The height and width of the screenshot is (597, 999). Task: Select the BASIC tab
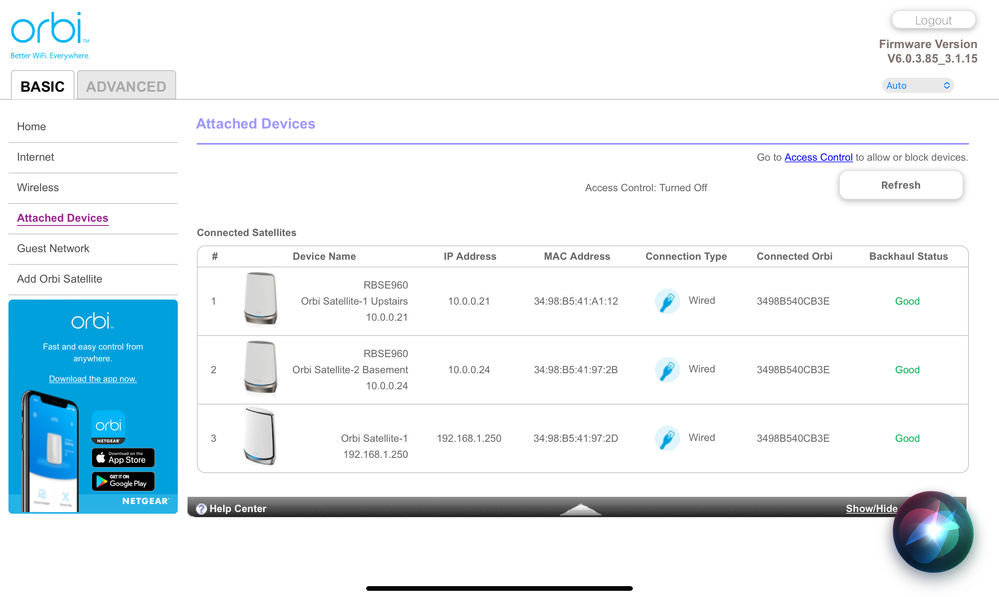click(x=42, y=86)
